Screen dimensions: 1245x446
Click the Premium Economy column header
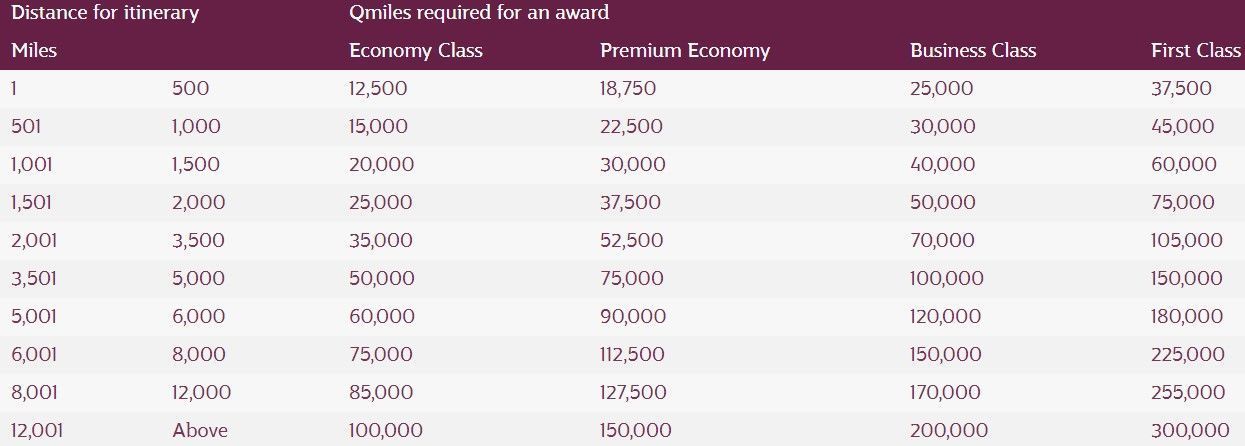[x=685, y=51]
